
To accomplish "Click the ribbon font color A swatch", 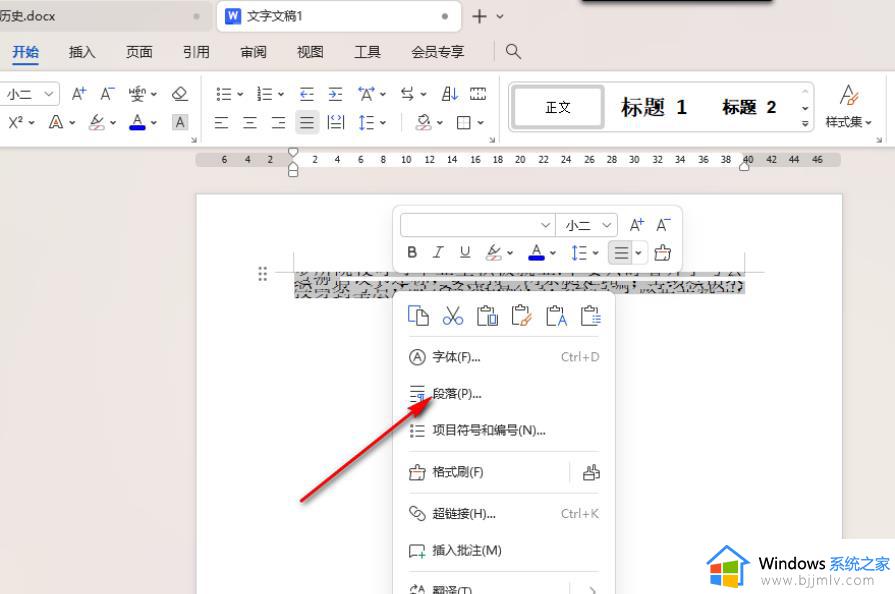I will coord(138,122).
